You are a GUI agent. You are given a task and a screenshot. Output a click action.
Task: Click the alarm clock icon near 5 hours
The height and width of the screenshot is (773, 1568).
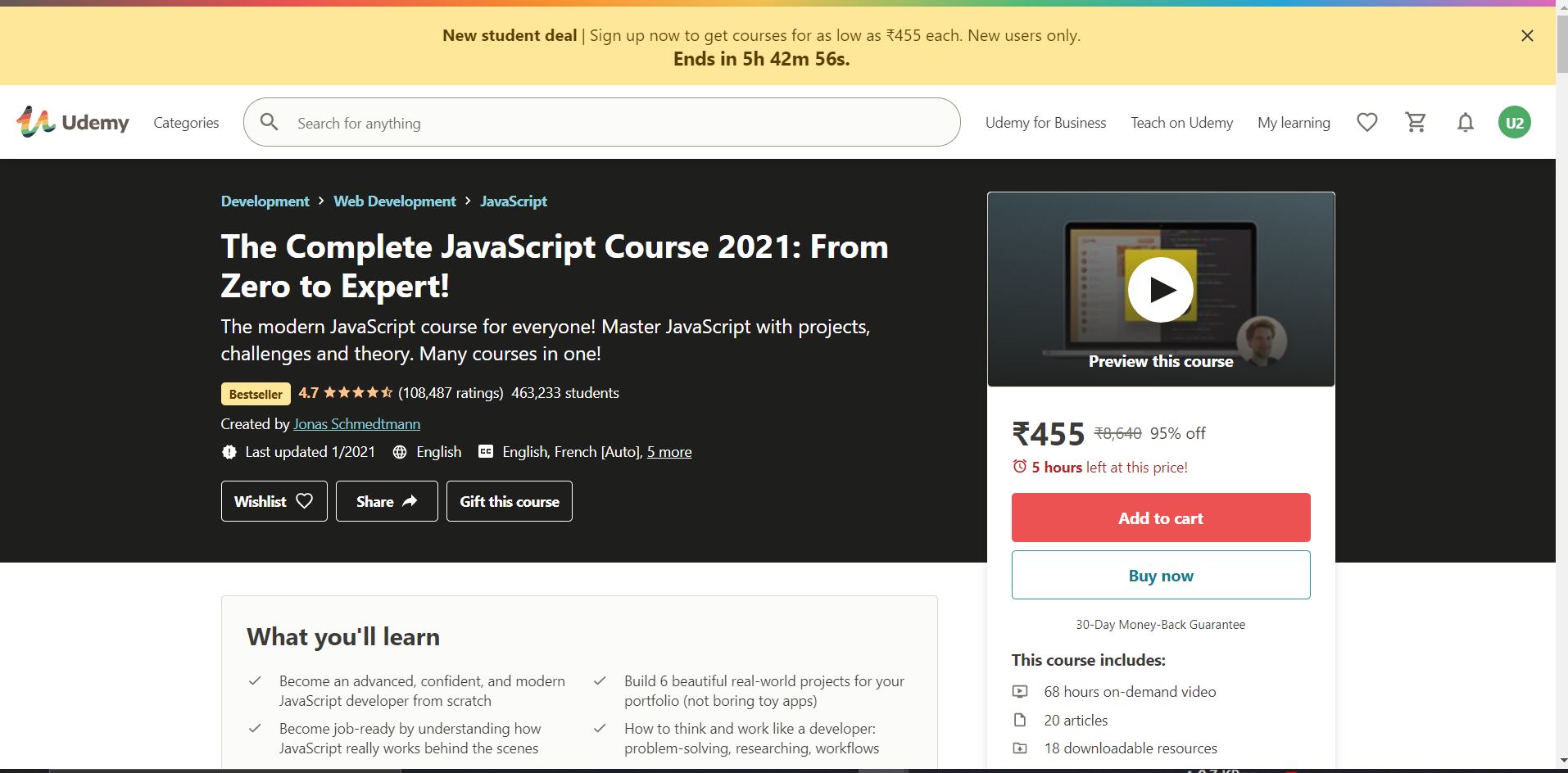click(1019, 466)
